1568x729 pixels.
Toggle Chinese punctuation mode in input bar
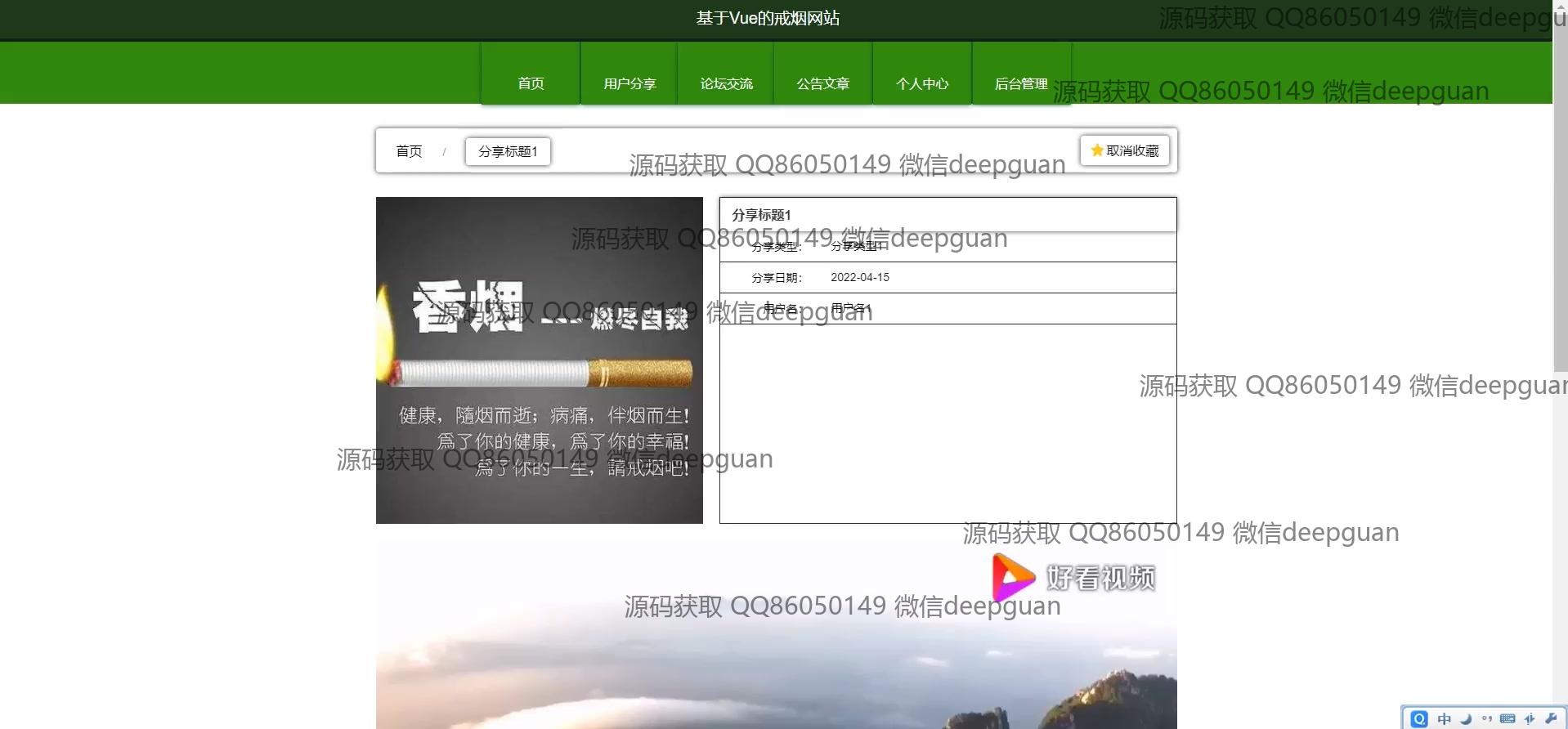[x=1486, y=718]
